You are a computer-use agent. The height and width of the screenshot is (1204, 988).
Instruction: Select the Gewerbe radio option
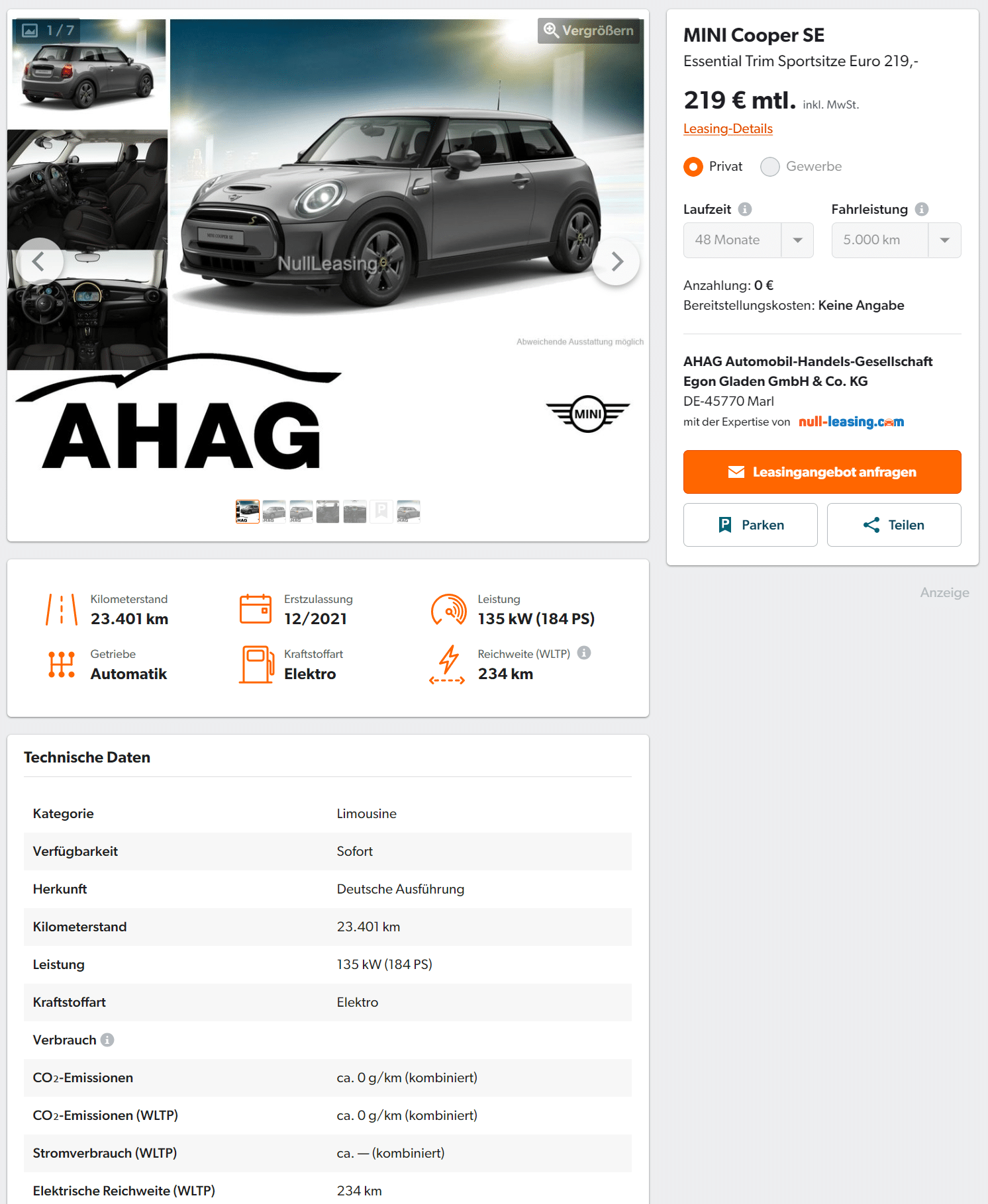click(x=769, y=167)
